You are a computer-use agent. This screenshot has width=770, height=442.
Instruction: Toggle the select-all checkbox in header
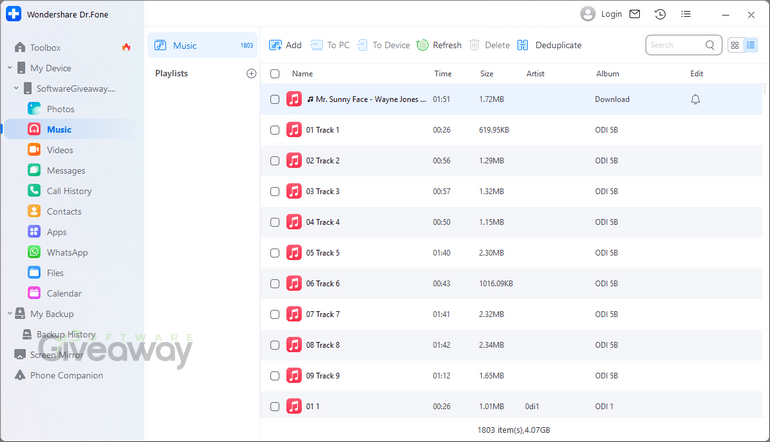[275, 74]
